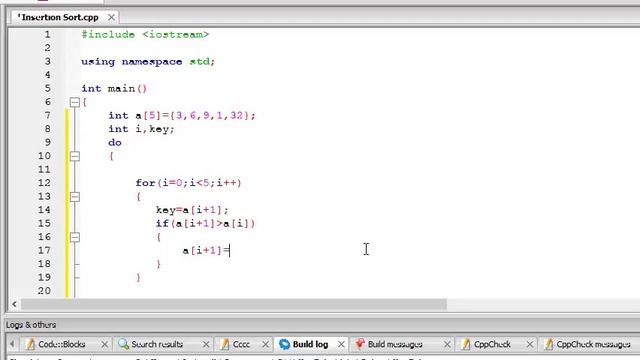Screen dimensions: 640x360
Task: Click the array declaration 'int a[5]={3,6,9,1,32};'
Action: pyautogui.click(x=182, y=116)
